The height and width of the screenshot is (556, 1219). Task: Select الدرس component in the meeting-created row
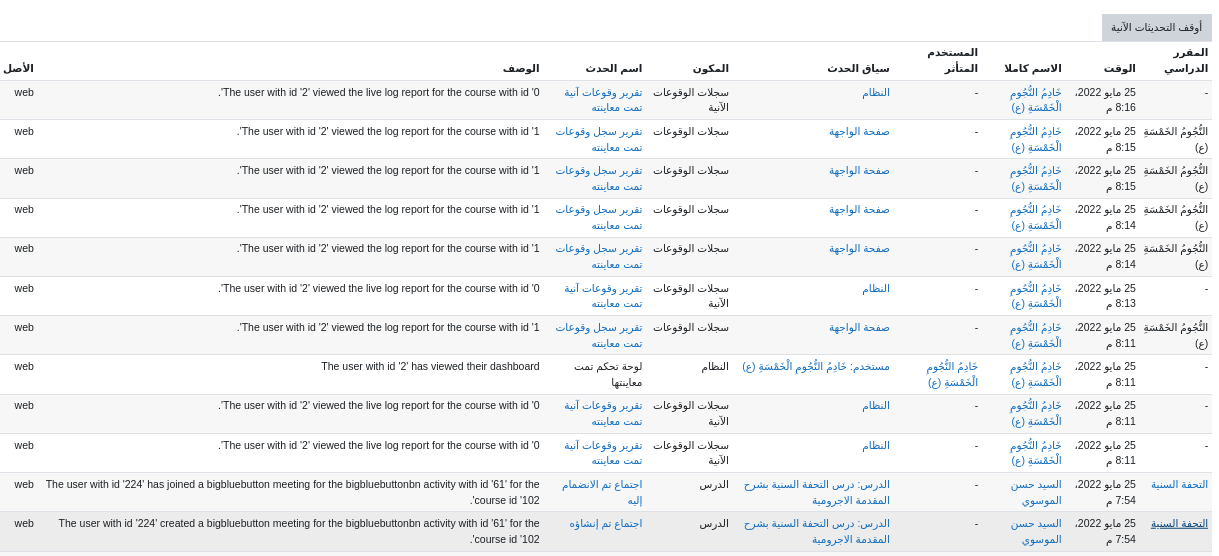point(714,524)
